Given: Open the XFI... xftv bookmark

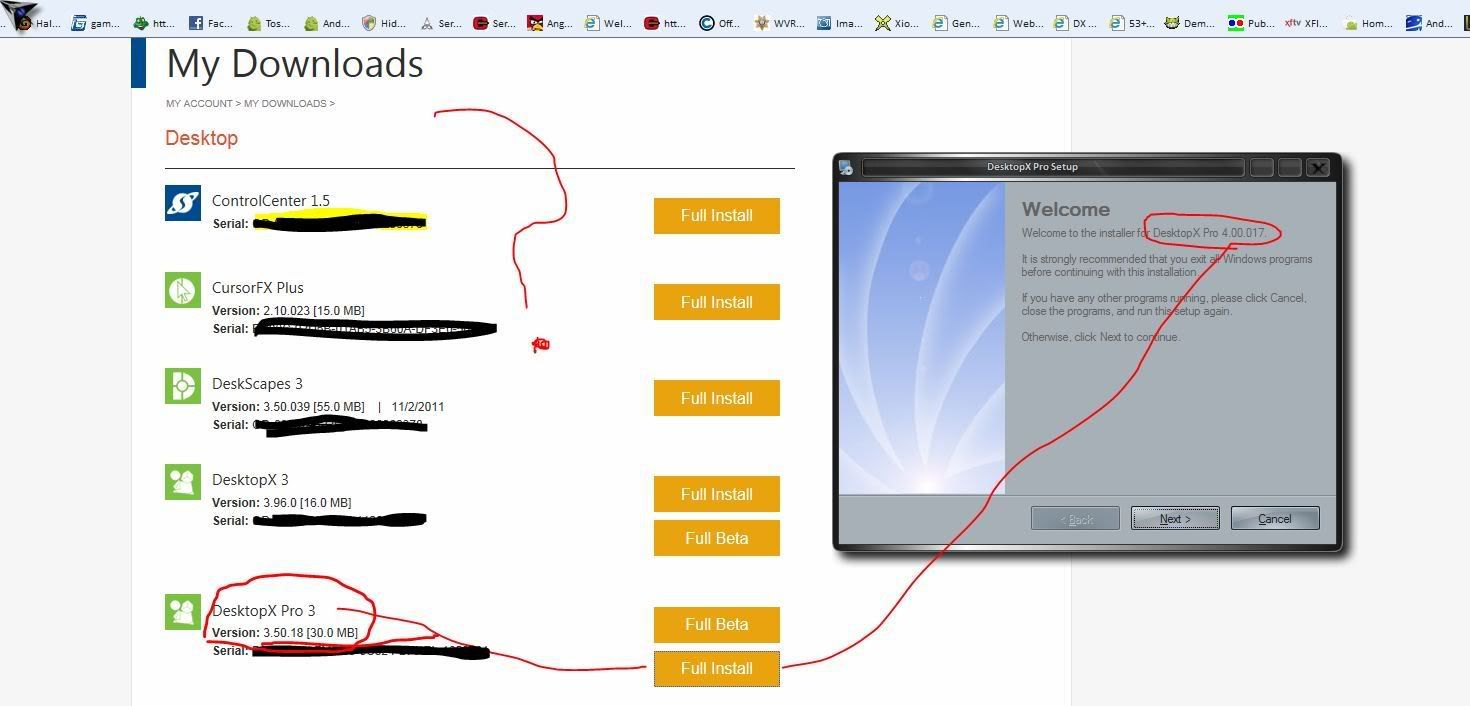Looking at the screenshot, I should click(1307, 22).
